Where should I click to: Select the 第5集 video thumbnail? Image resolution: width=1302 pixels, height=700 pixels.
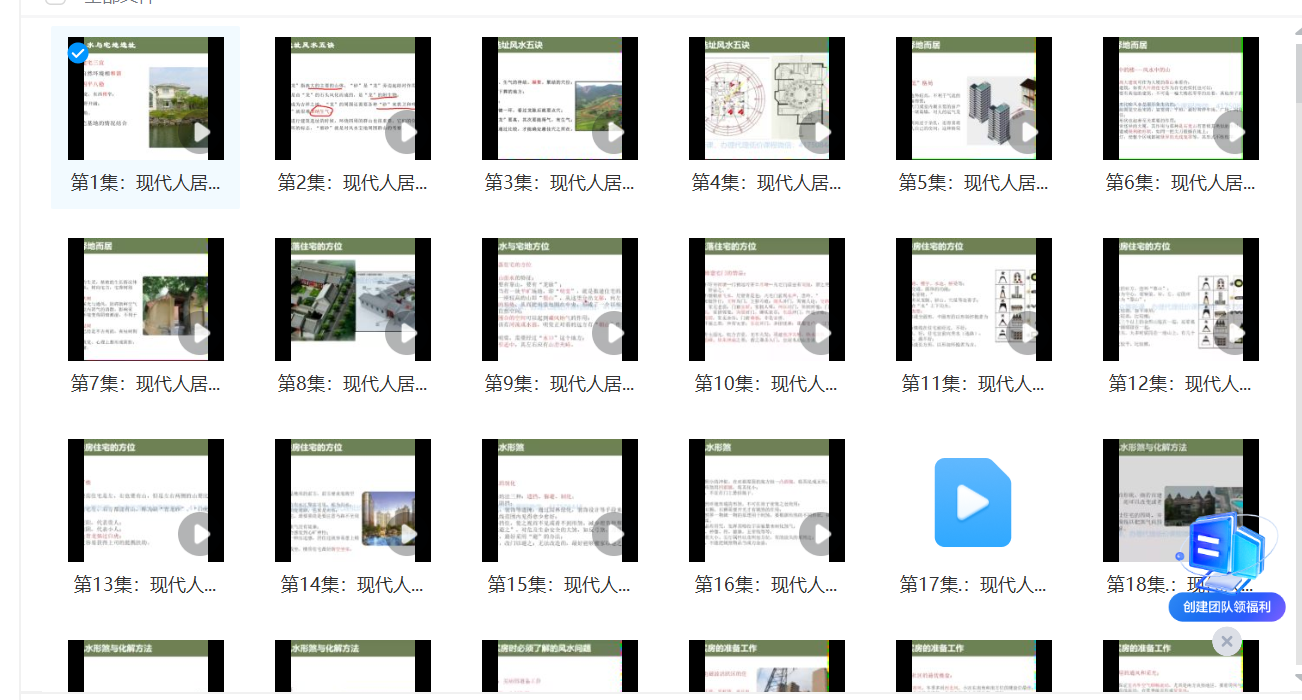[973, 99]
